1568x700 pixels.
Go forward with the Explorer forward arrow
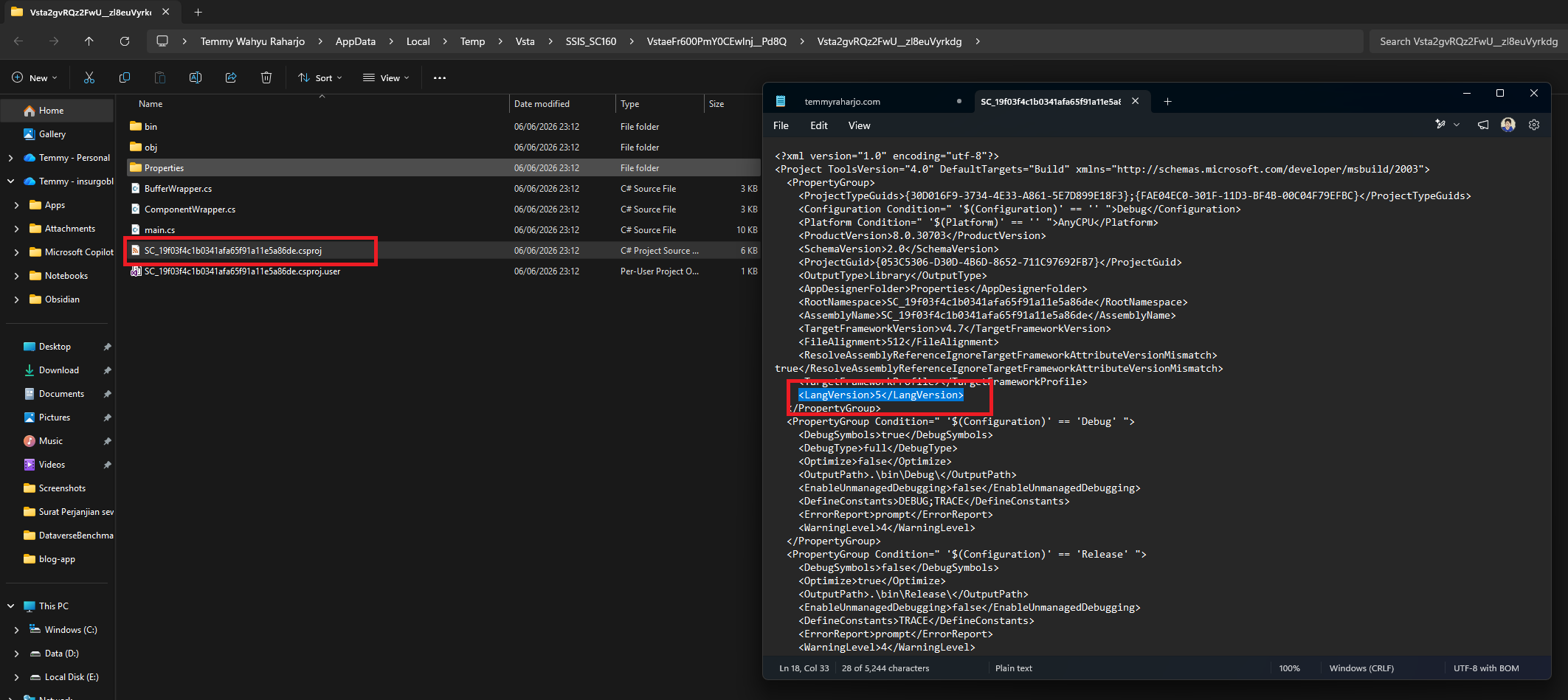point(54,41)
